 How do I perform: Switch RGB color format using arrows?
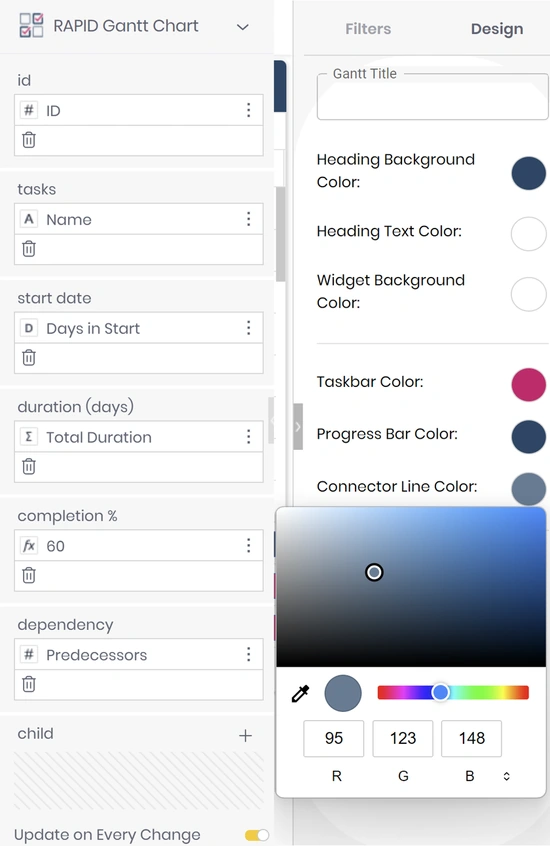point(506,776)
